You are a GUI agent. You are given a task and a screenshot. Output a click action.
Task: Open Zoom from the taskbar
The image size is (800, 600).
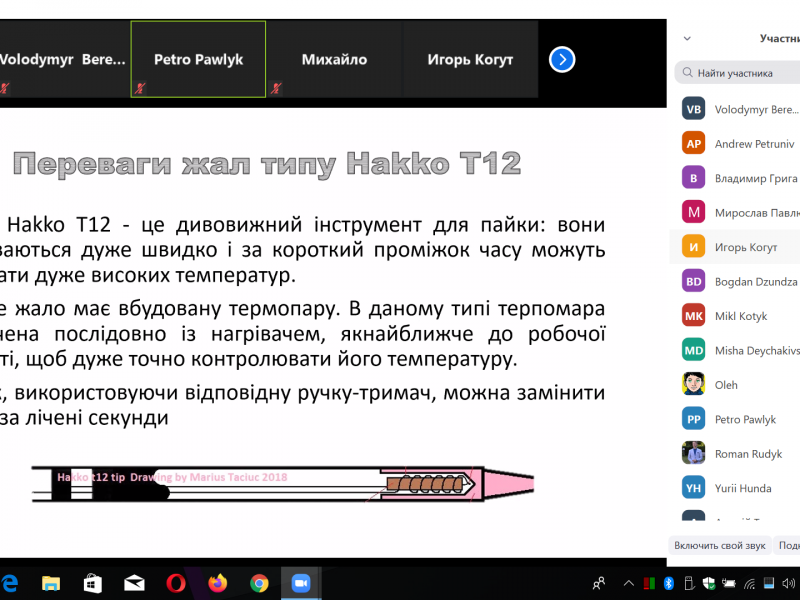click(x=299, y=583)
